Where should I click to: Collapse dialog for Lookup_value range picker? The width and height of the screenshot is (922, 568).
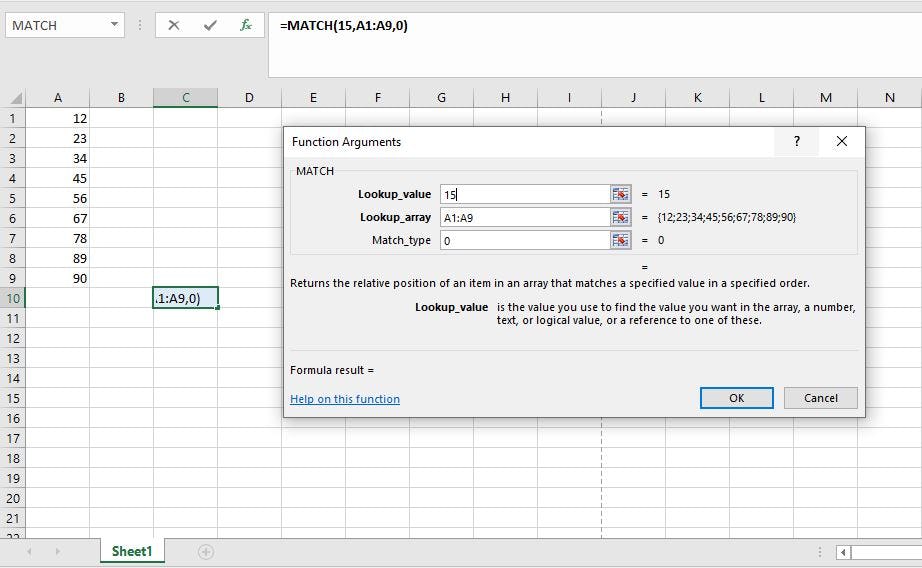620,194
